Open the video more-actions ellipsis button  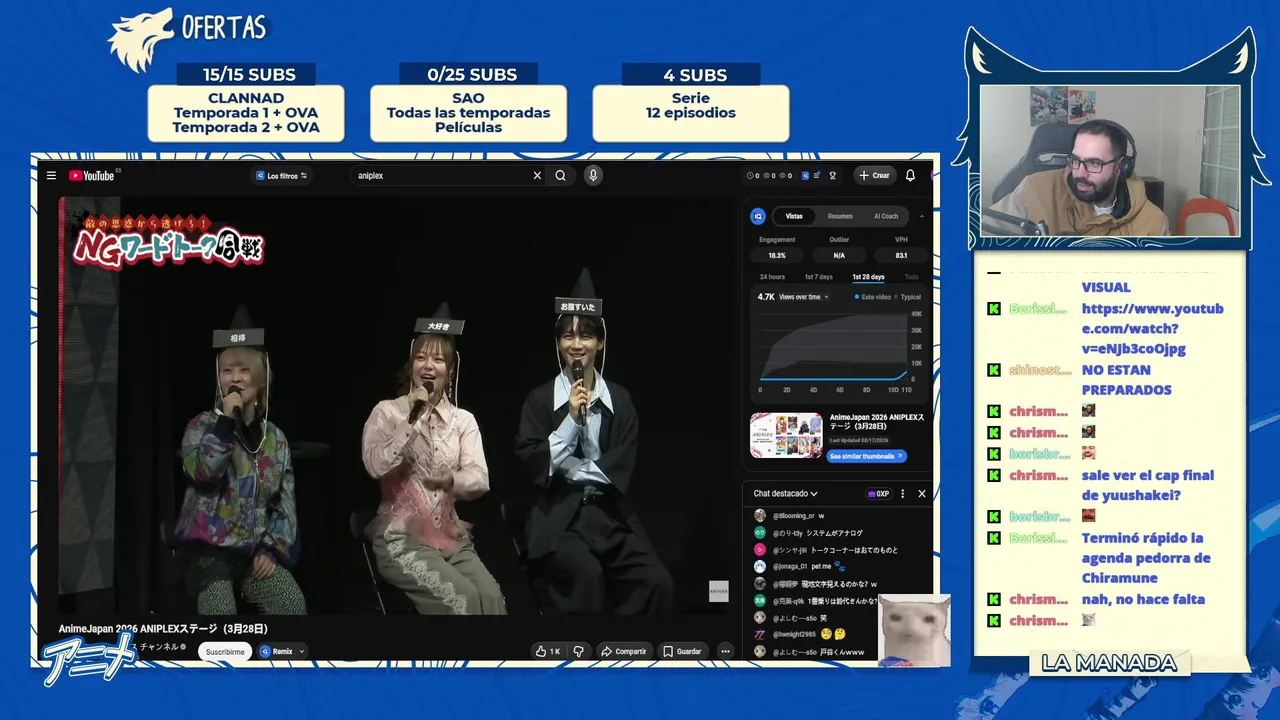coord(726,651)
